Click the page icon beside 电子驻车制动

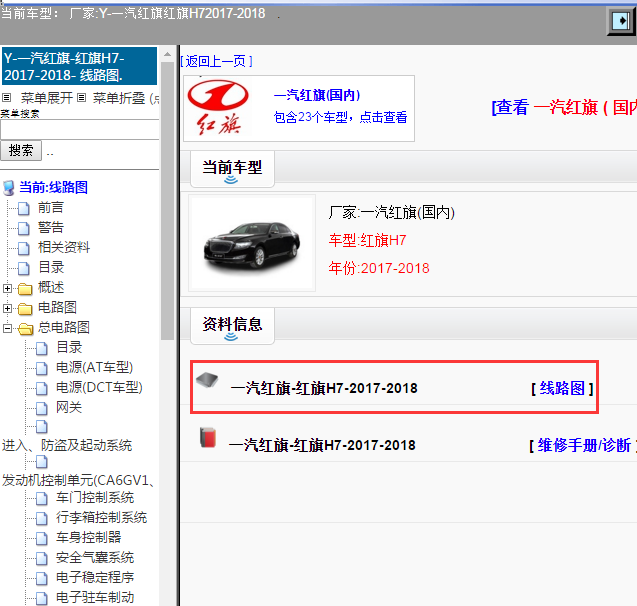(41, 598)
